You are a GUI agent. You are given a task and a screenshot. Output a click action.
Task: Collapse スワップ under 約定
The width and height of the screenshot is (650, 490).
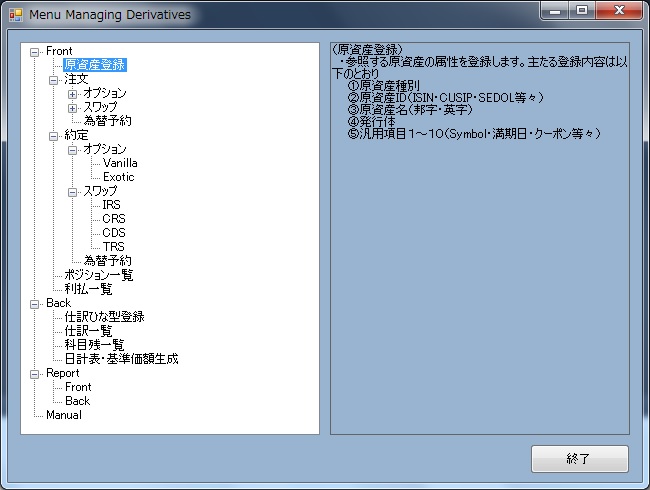[x=73, y=192]
